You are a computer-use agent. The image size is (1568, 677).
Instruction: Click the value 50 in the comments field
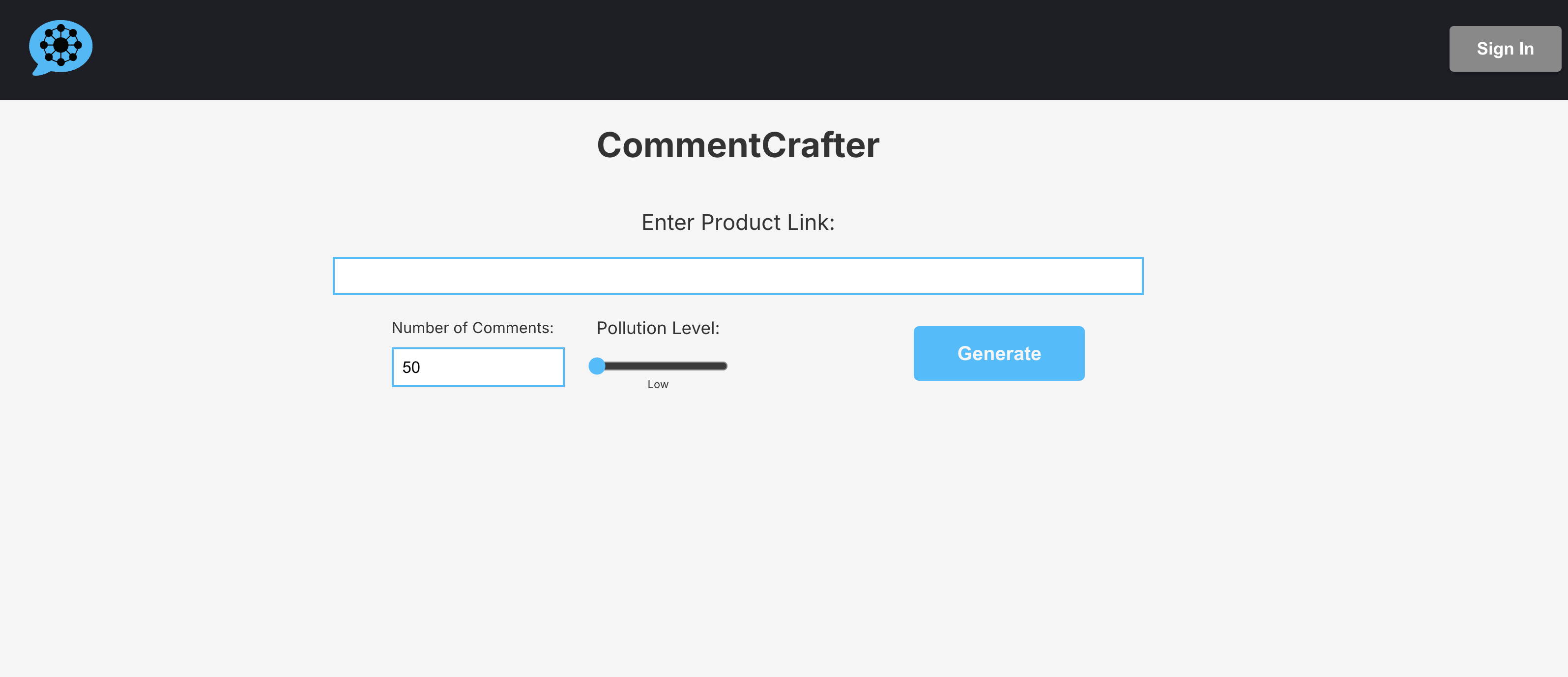(411, 367)
